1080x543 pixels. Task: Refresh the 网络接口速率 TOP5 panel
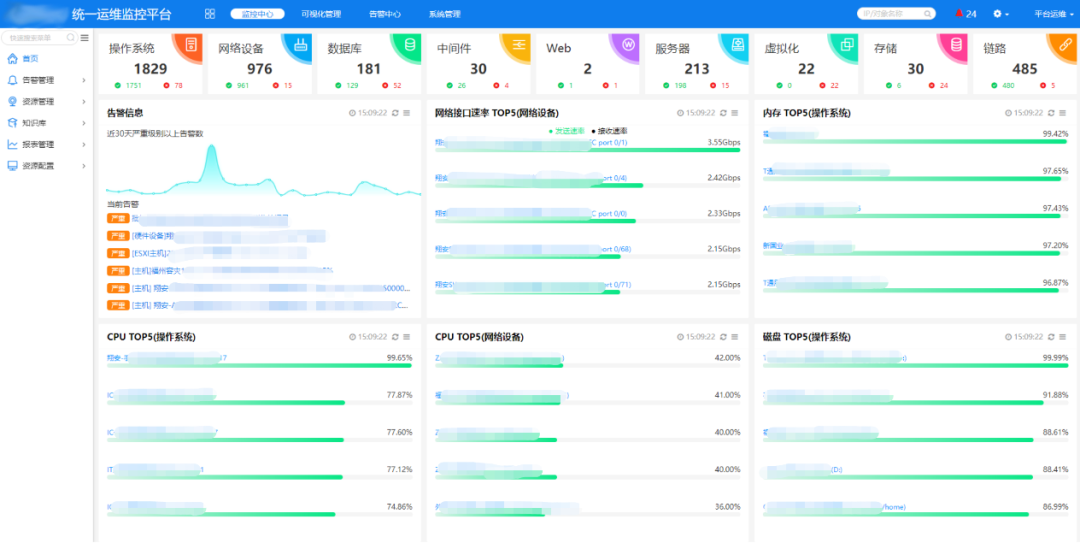coord(723,113)
